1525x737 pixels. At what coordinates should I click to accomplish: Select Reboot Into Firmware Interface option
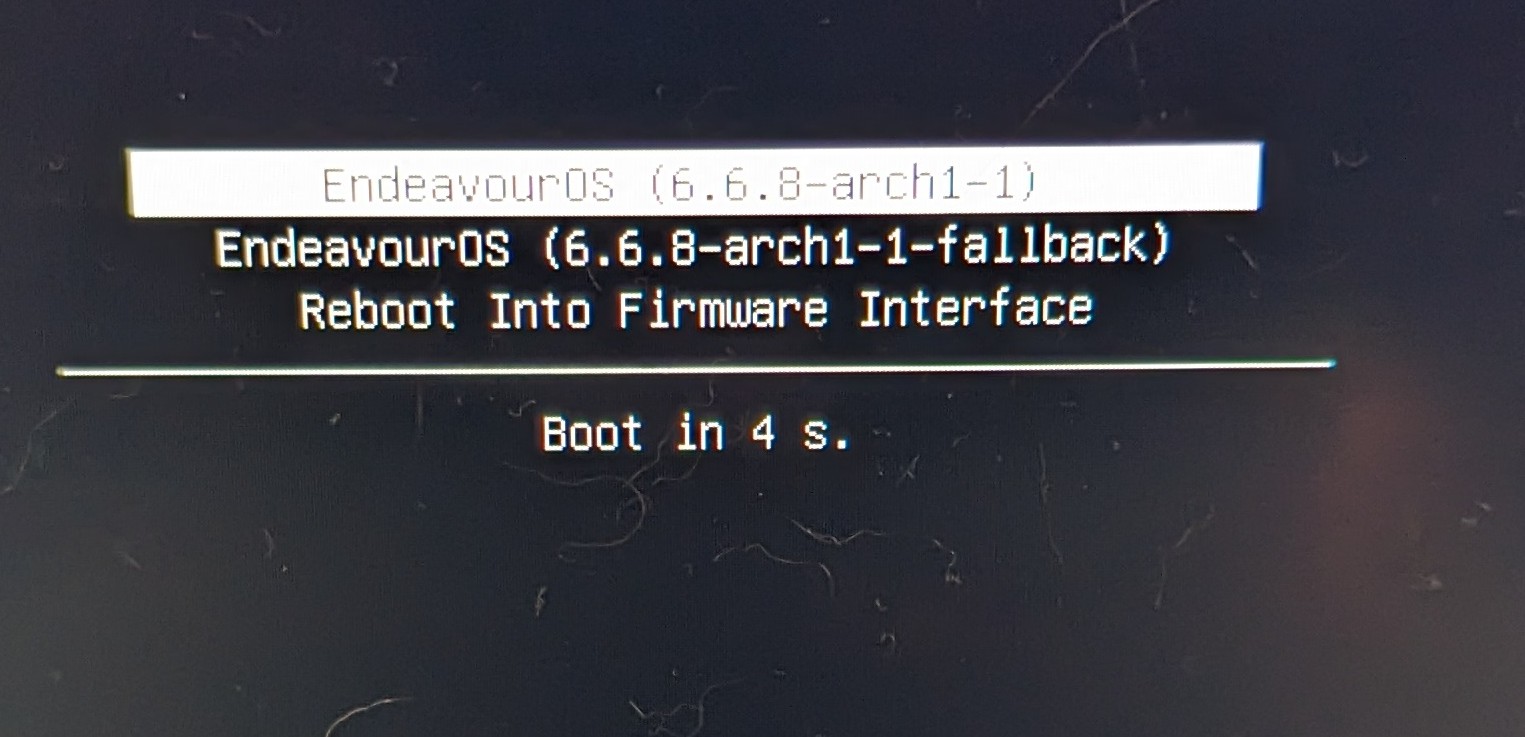695,309
